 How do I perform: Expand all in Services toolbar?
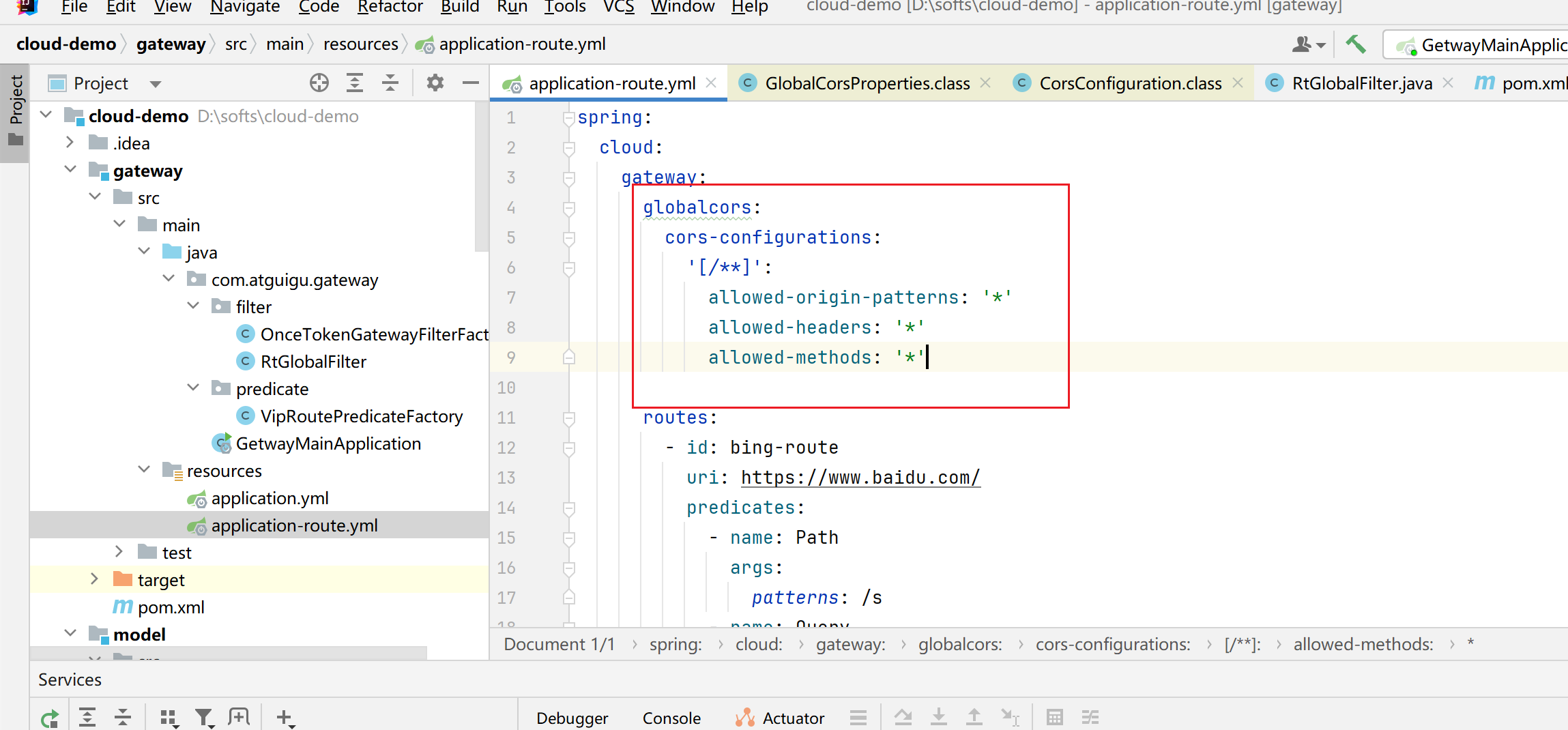[87, 717]
